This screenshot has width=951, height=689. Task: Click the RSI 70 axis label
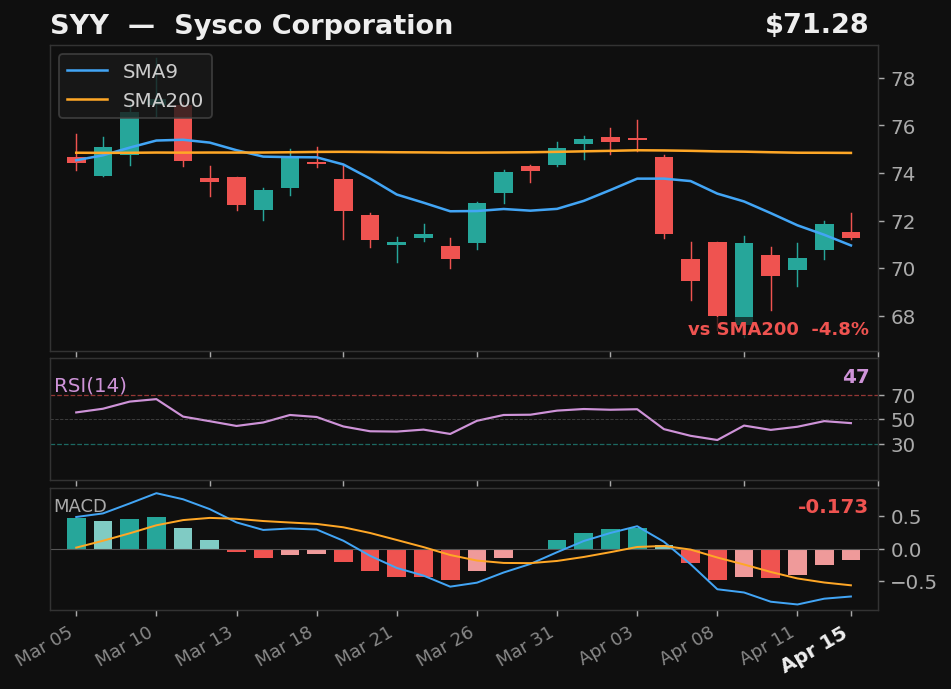click(903, 397)
